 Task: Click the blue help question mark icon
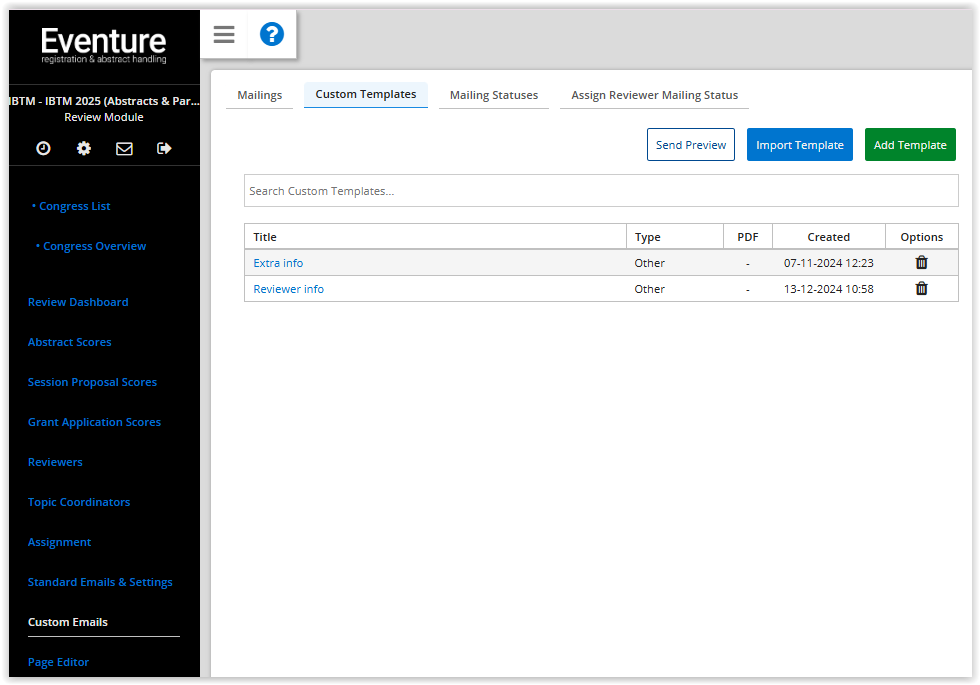[271, 33]
